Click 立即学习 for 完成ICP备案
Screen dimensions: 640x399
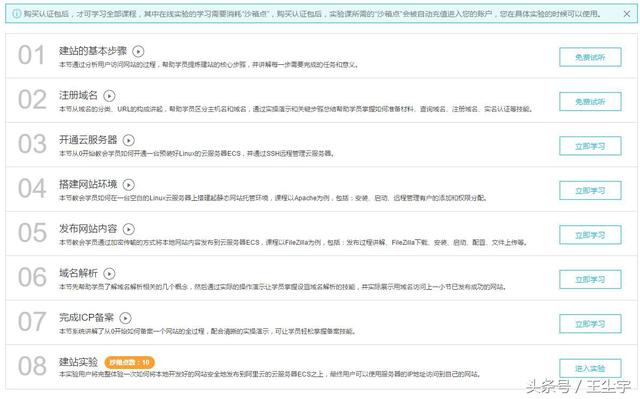click(590, 324)
